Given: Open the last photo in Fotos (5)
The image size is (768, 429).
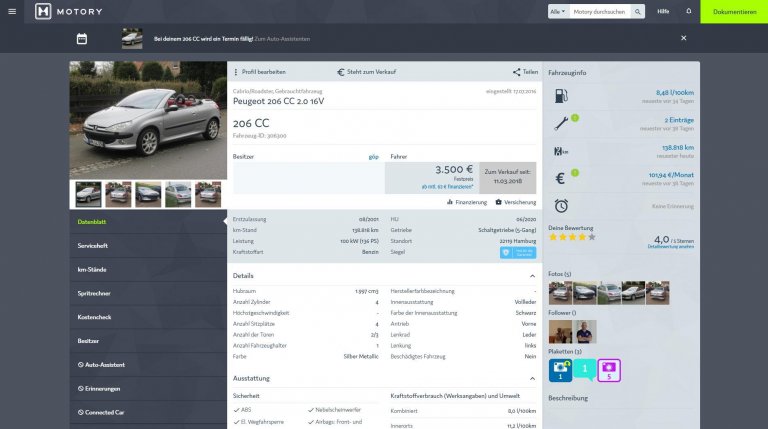Looking at the screenshot, I should click(x=657, y=293).
